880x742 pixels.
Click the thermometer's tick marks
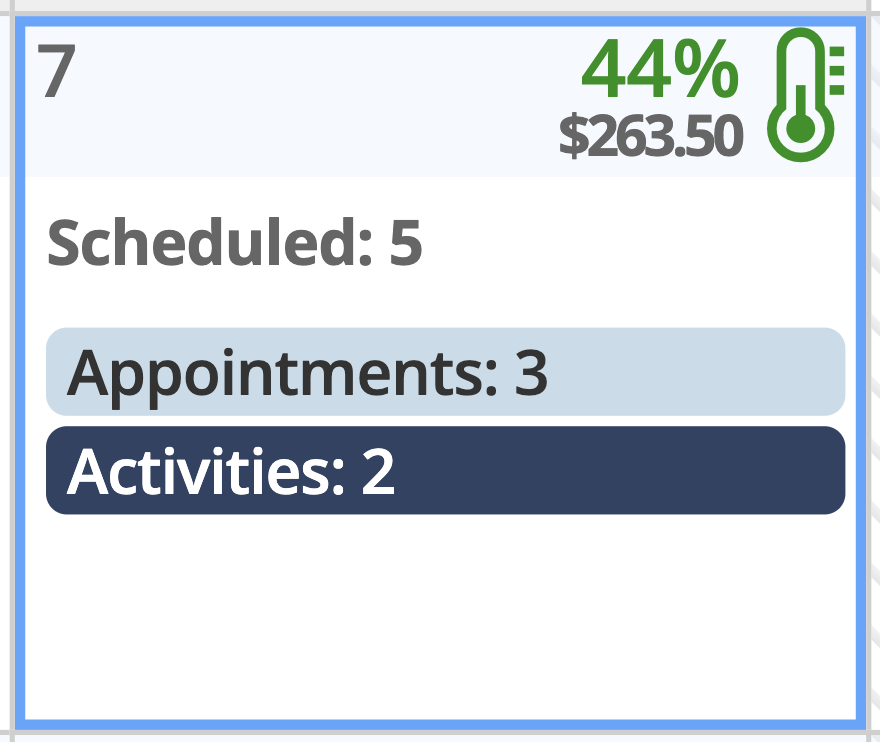pos(836,71)
